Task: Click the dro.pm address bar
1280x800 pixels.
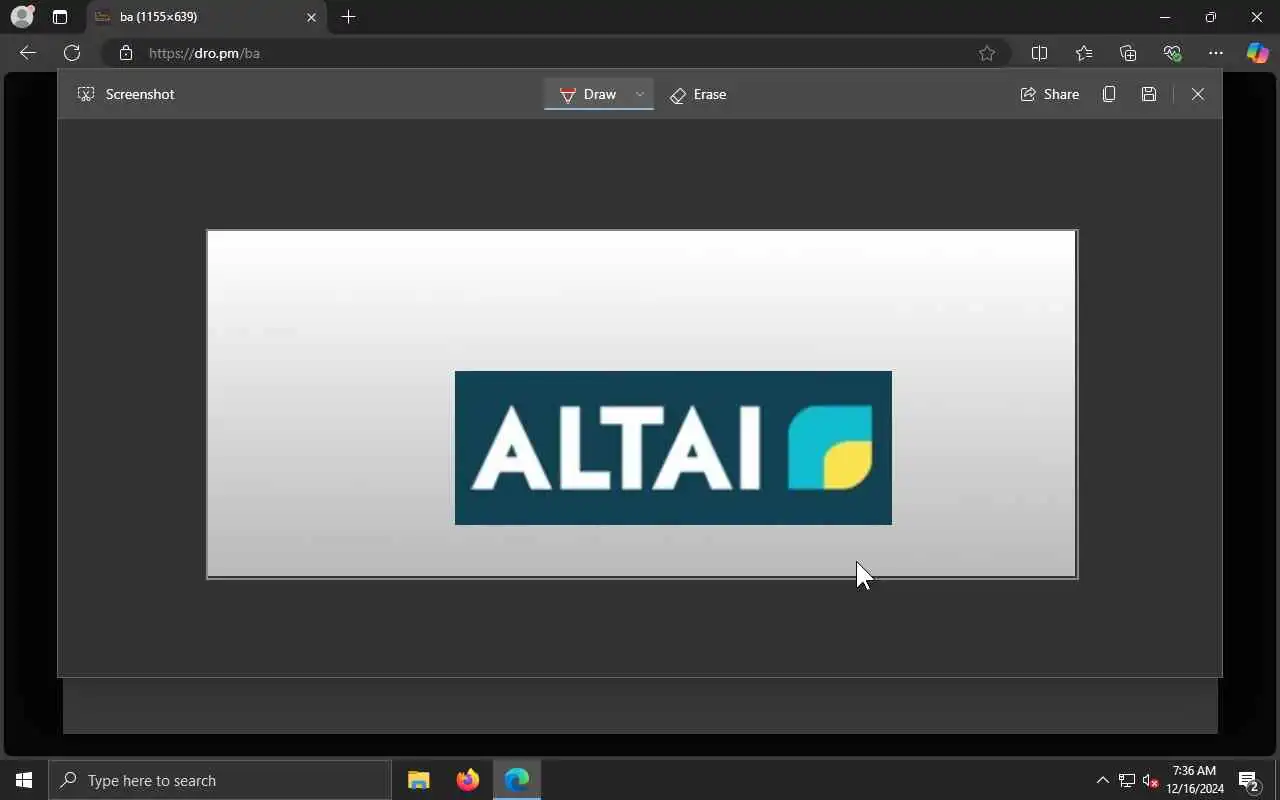Action: tap(555, 53)
